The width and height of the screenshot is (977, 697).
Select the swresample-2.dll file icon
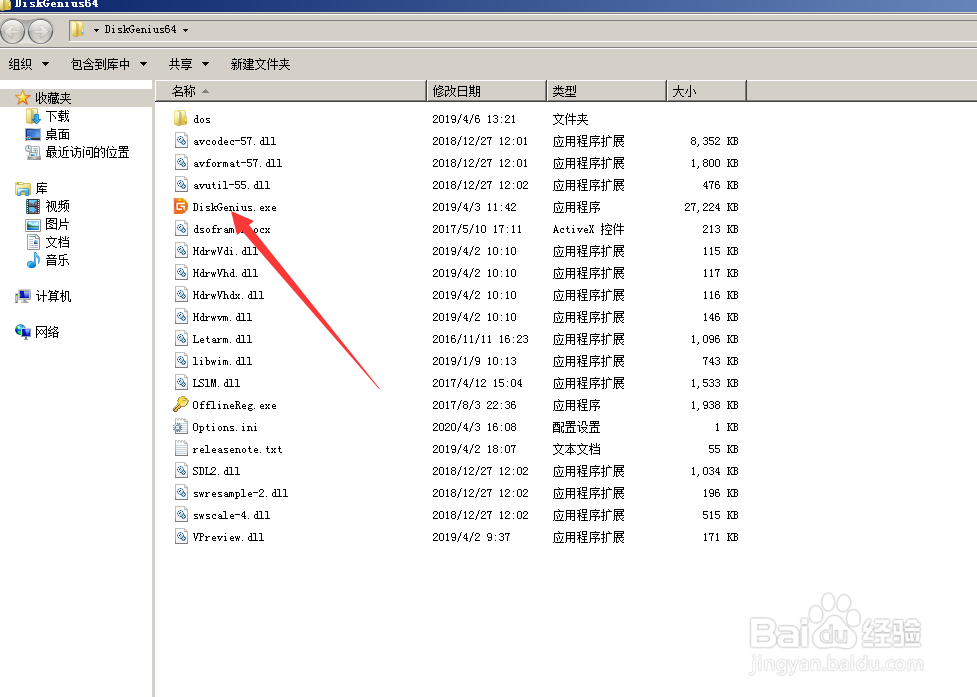[181, 493]
